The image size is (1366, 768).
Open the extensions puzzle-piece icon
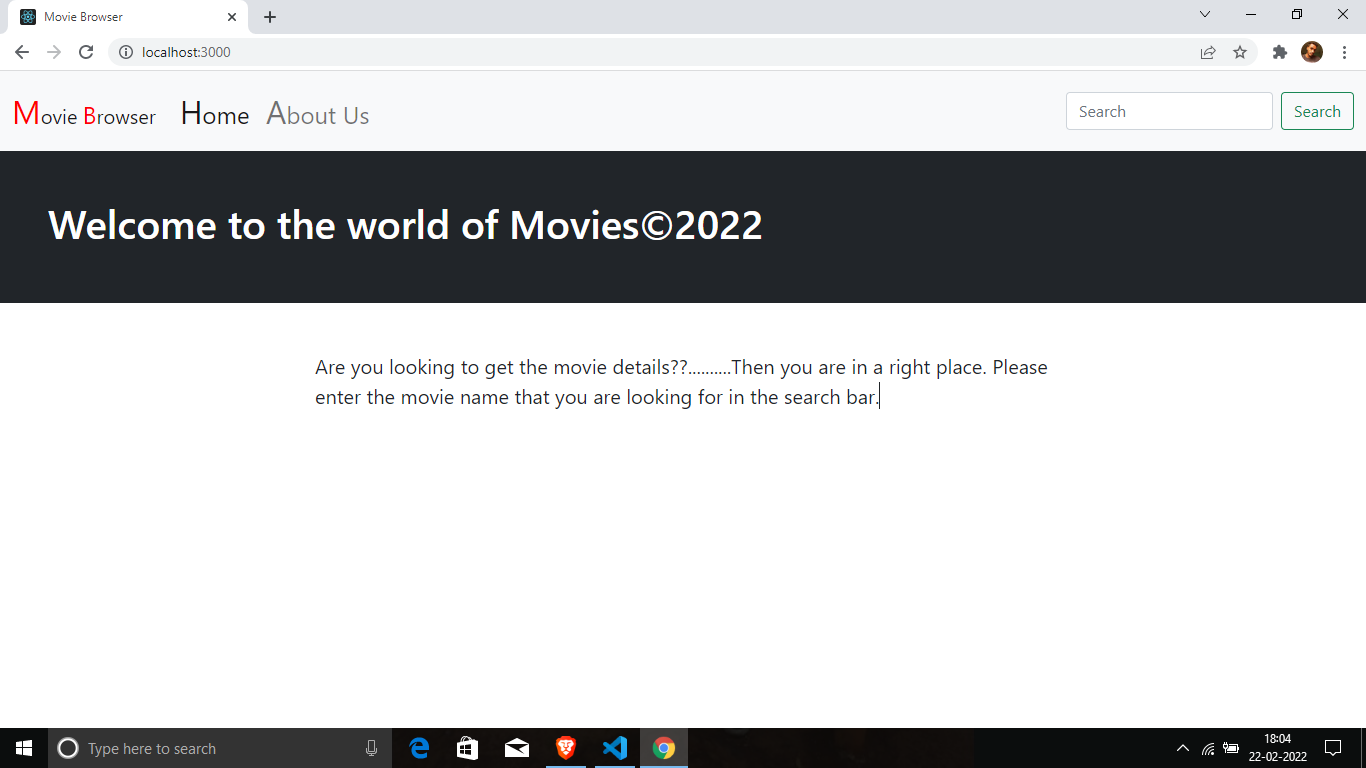point(1280,52)
